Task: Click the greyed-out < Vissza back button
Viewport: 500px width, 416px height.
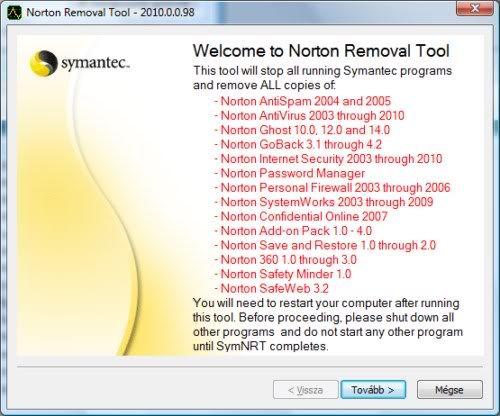Action: 305,390
